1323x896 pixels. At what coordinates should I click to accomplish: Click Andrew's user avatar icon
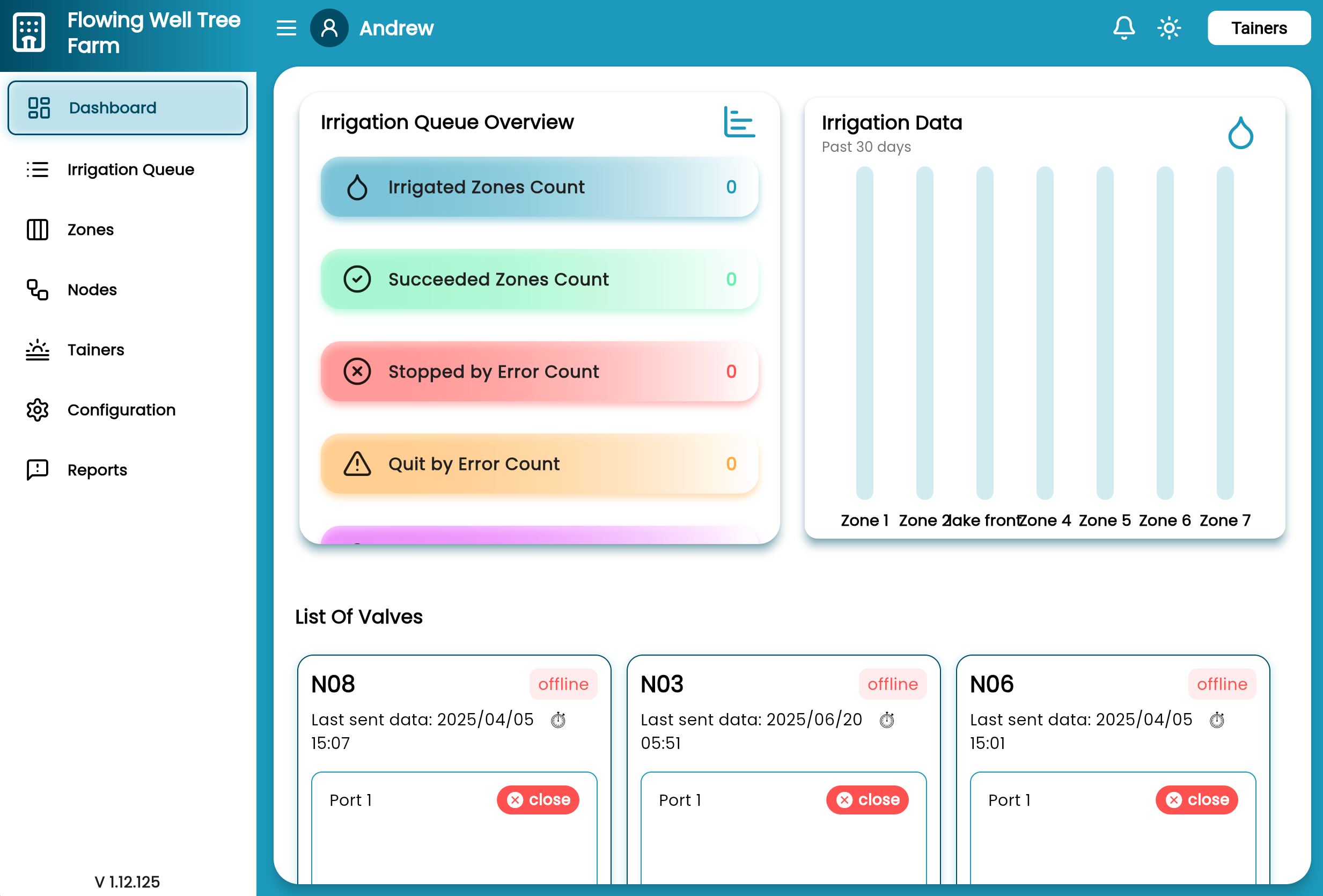329,28
